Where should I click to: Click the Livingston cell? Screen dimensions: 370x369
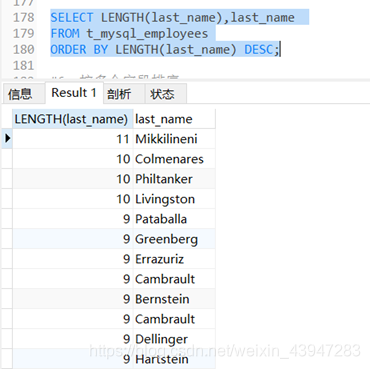pos(174,199)
